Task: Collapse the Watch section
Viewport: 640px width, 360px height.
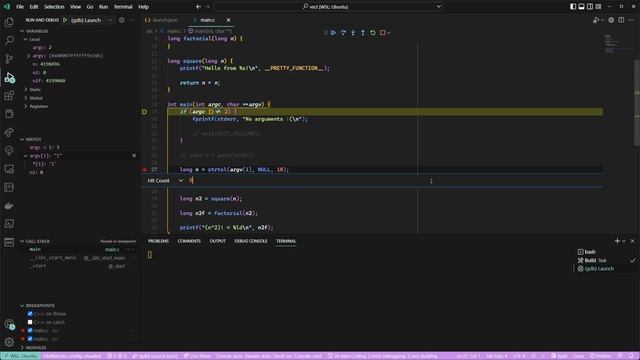Action: pyautogui.click(x=22, y=139)
